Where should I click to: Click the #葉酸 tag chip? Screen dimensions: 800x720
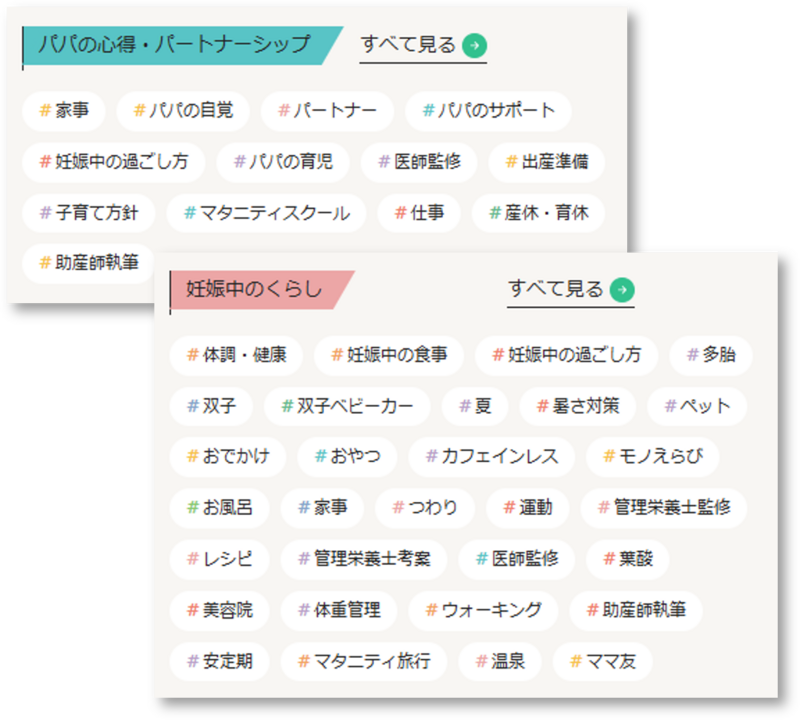pyautogui.click(x=628, y=559)
